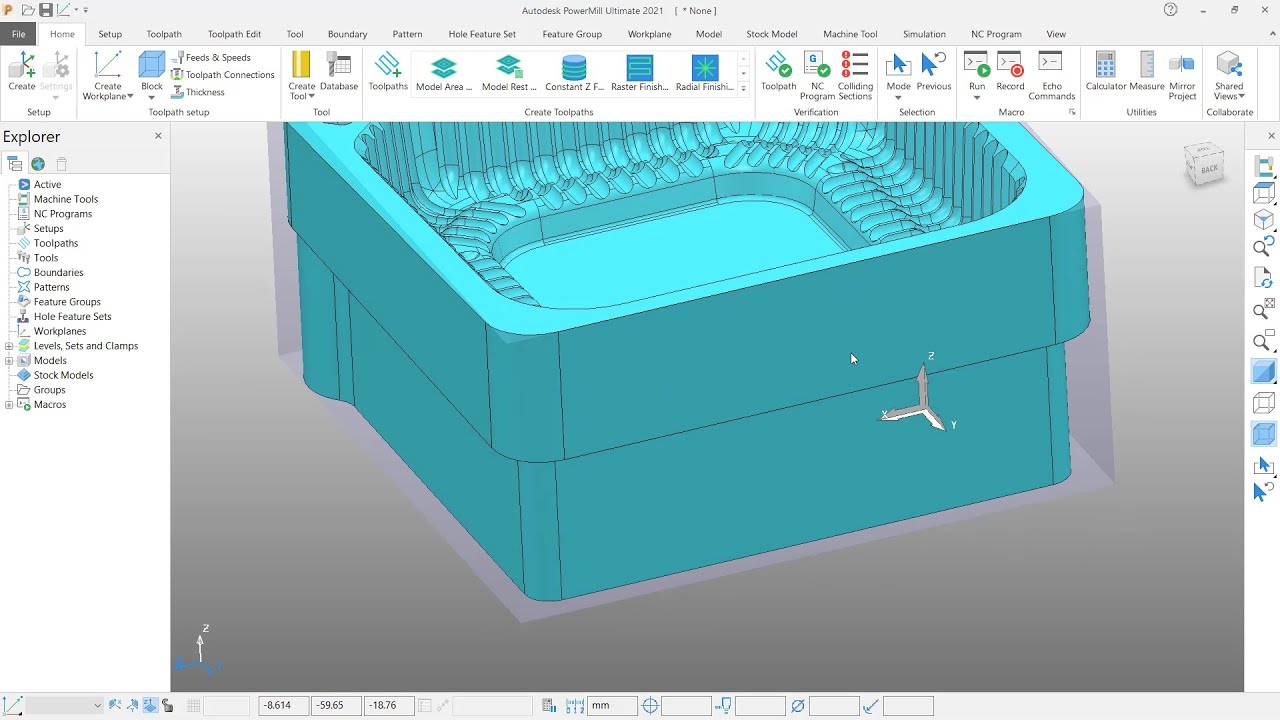Click the Macro group dialog launcher
Image resolution: width=1280 pixels, height=720 pixels.
click(1072, 113)
